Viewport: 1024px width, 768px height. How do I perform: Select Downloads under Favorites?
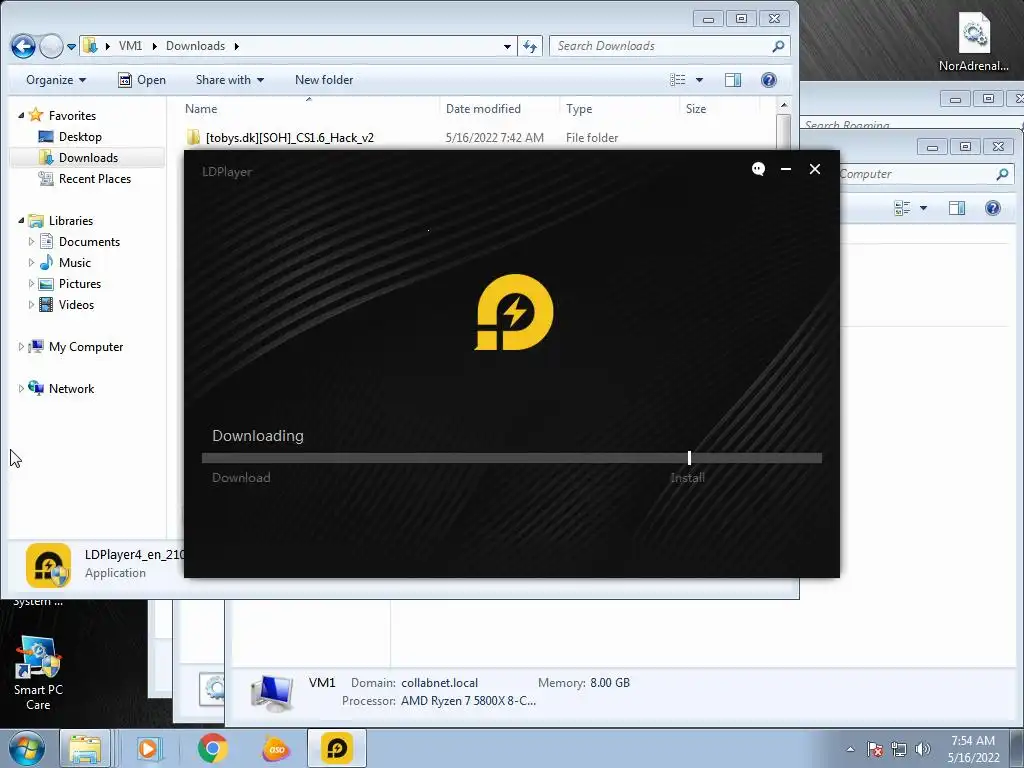pyautogui.click(x=88, y=157)
